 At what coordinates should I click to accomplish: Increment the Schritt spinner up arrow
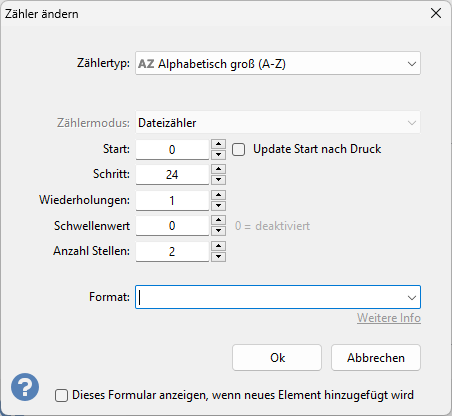218,169
